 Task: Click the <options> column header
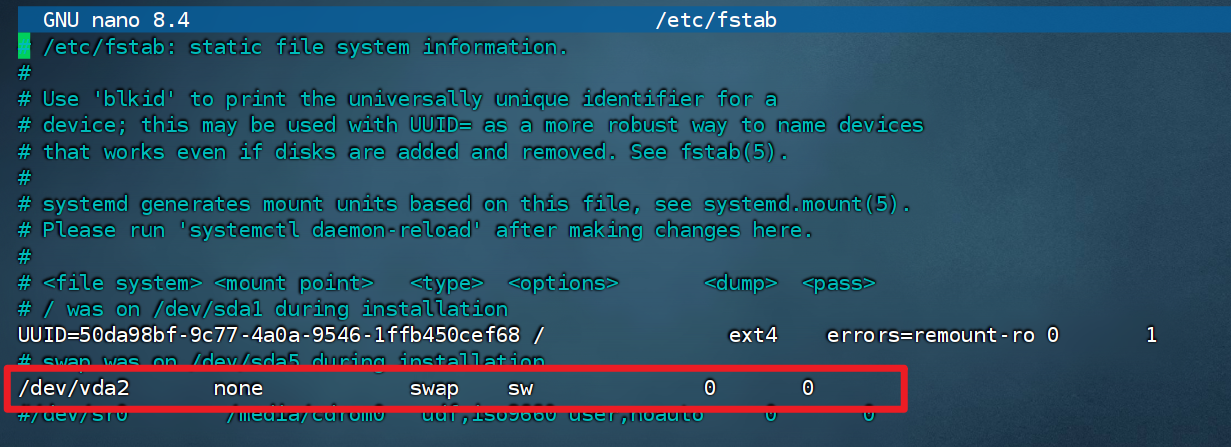(563, 283)
